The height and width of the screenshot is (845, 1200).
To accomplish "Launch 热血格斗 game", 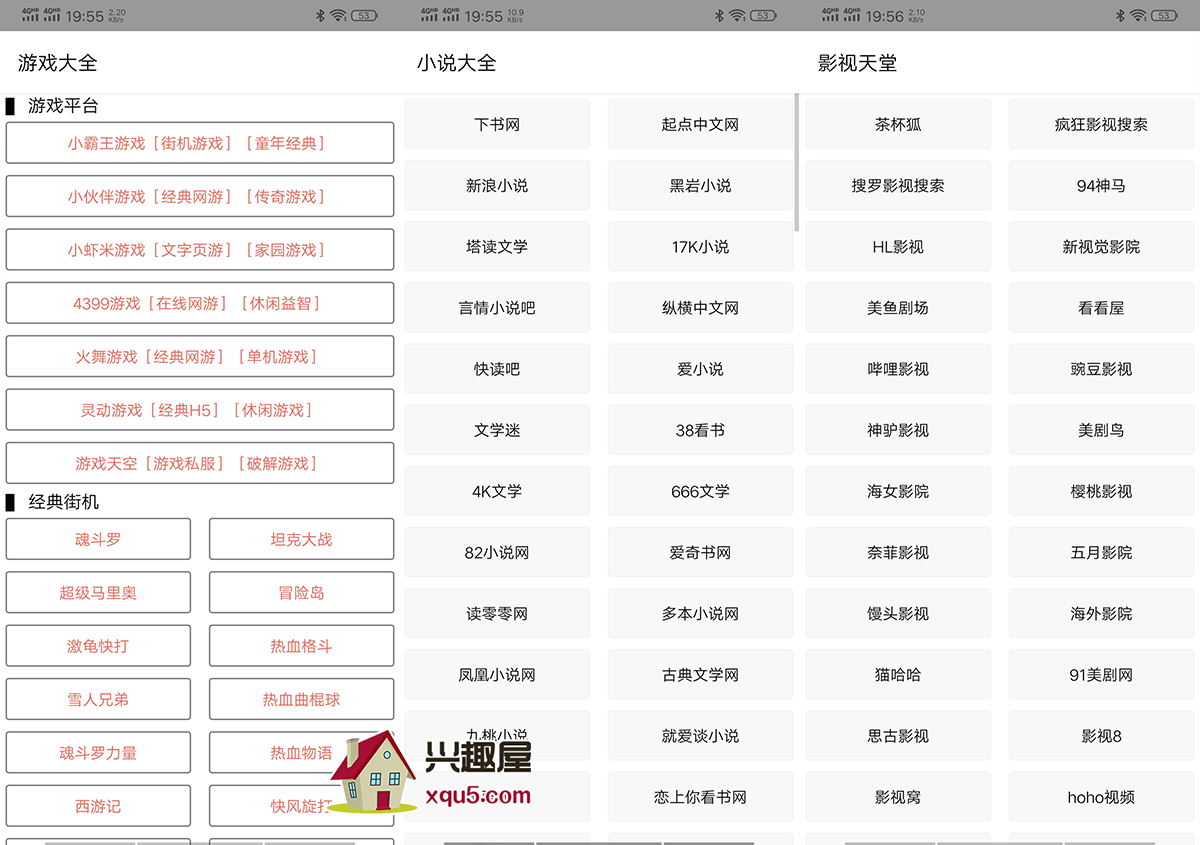I will [x=301, y=646].
